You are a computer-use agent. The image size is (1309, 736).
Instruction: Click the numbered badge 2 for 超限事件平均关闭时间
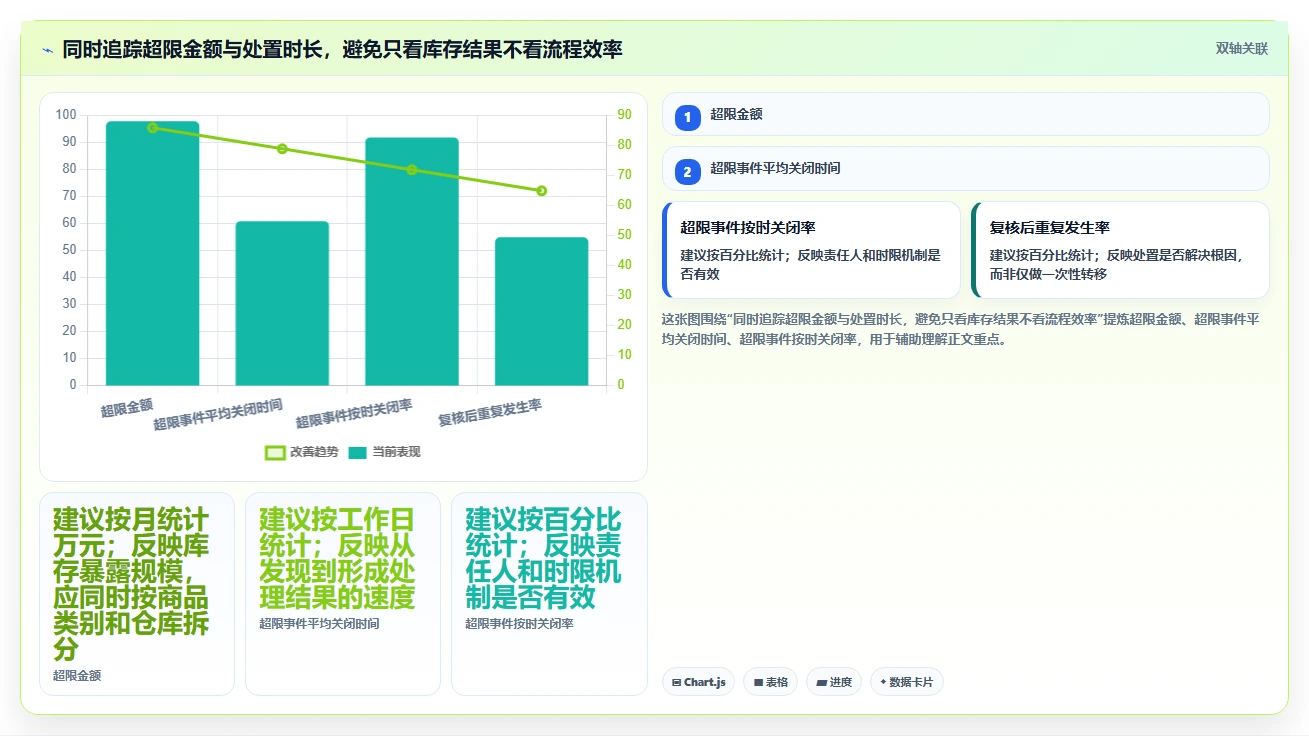point(688,172)
